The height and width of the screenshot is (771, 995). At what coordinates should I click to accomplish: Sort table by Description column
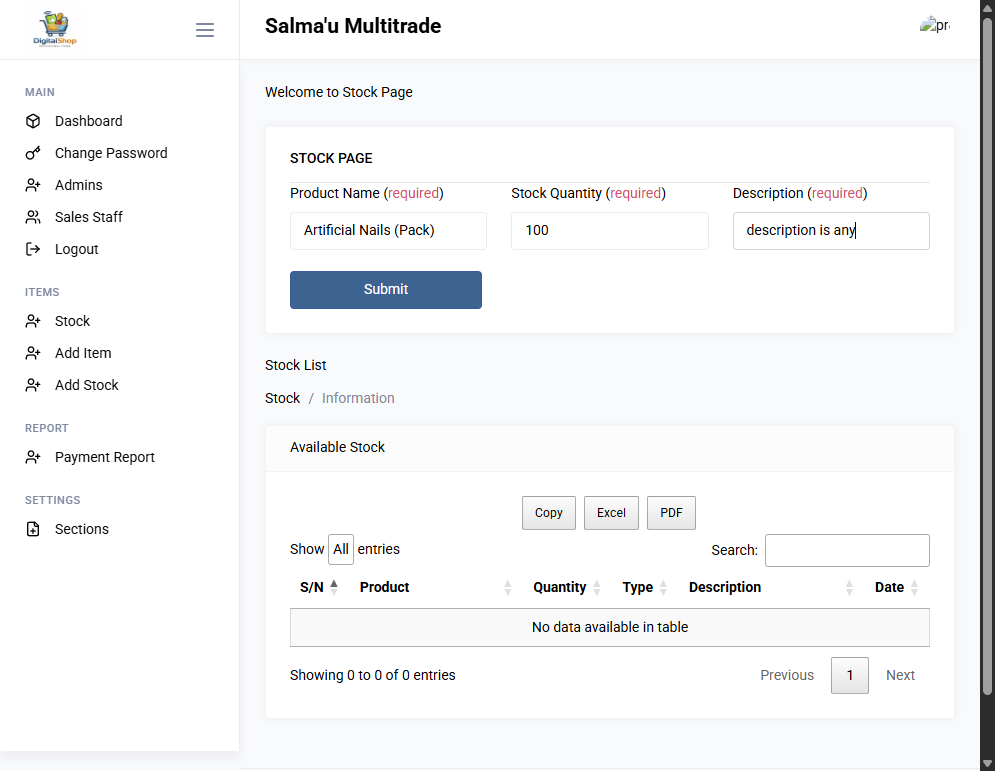pos(772,588)
